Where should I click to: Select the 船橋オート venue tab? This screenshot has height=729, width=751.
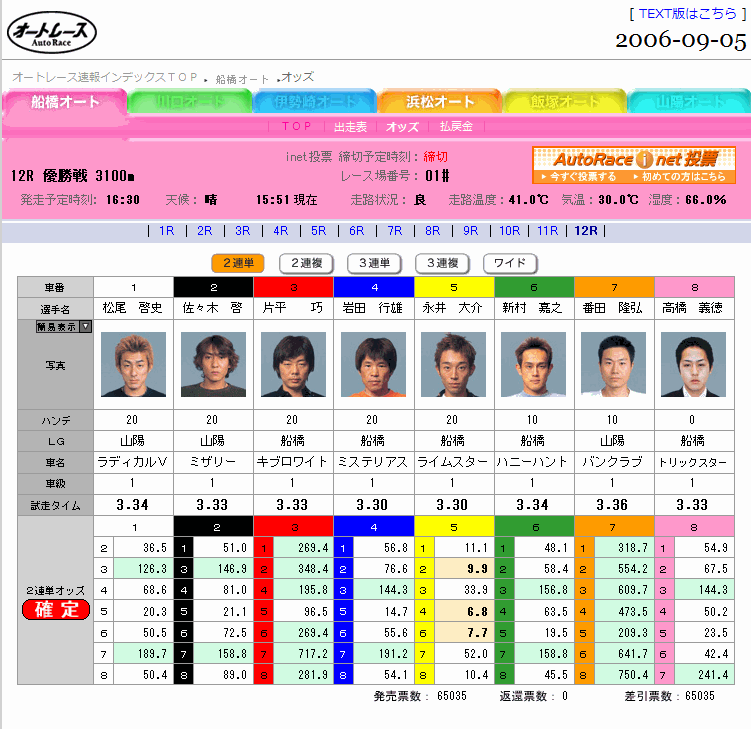[65, 102]
